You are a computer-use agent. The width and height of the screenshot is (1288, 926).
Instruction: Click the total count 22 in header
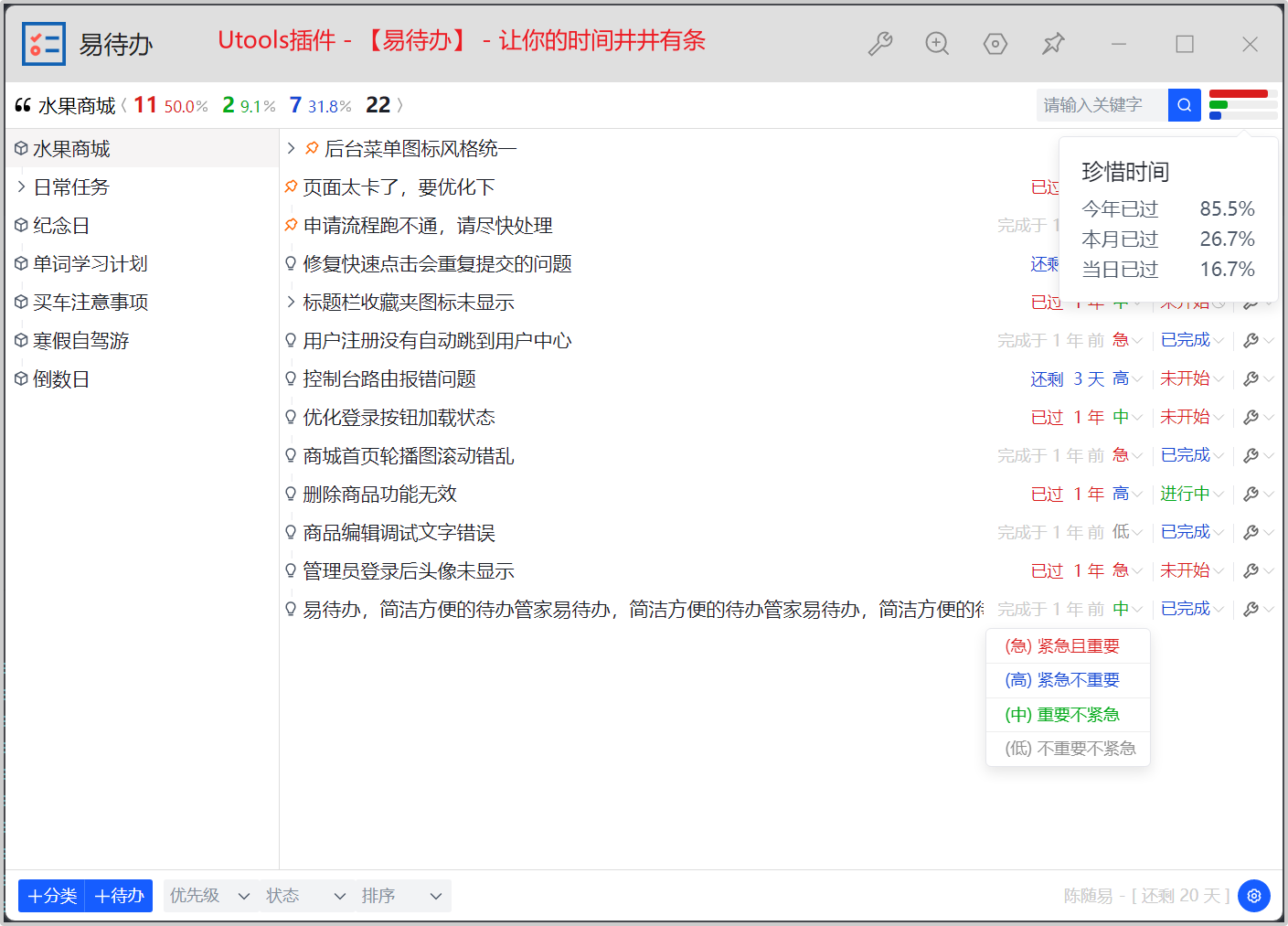pos(378,105)
